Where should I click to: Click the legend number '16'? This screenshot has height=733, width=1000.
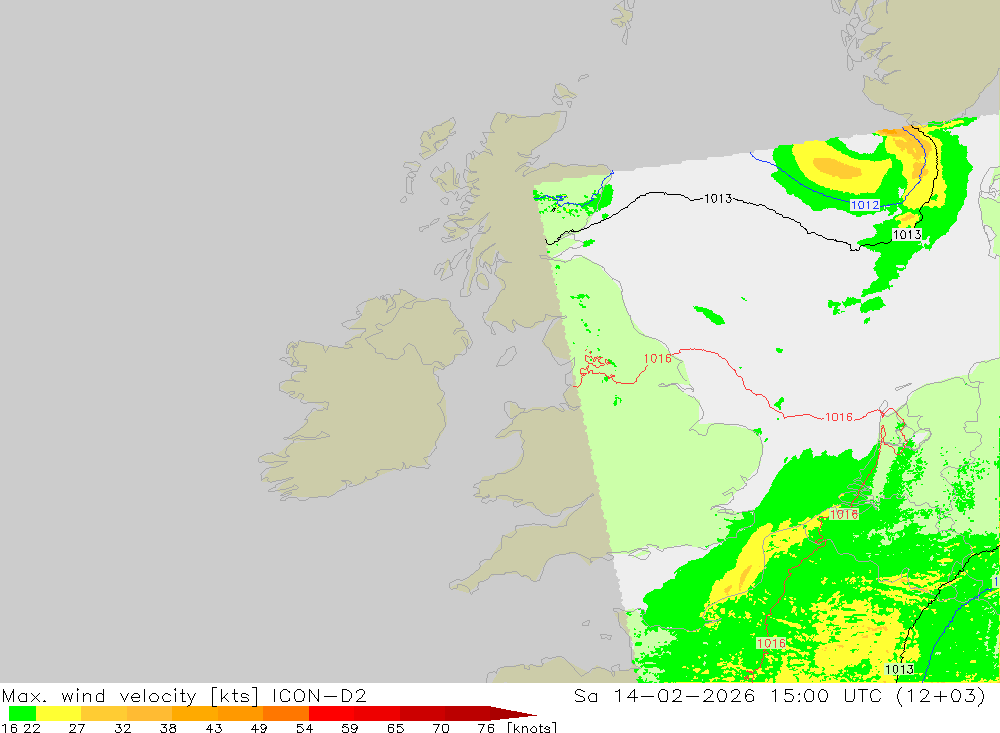pos(9,728)
